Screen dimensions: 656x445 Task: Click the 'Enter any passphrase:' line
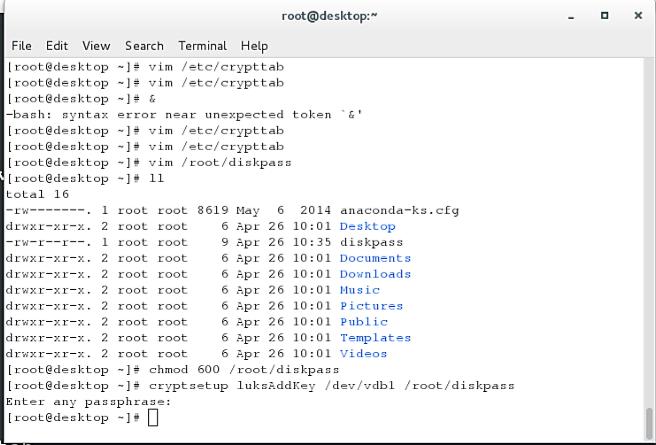(x=89, y=402)
